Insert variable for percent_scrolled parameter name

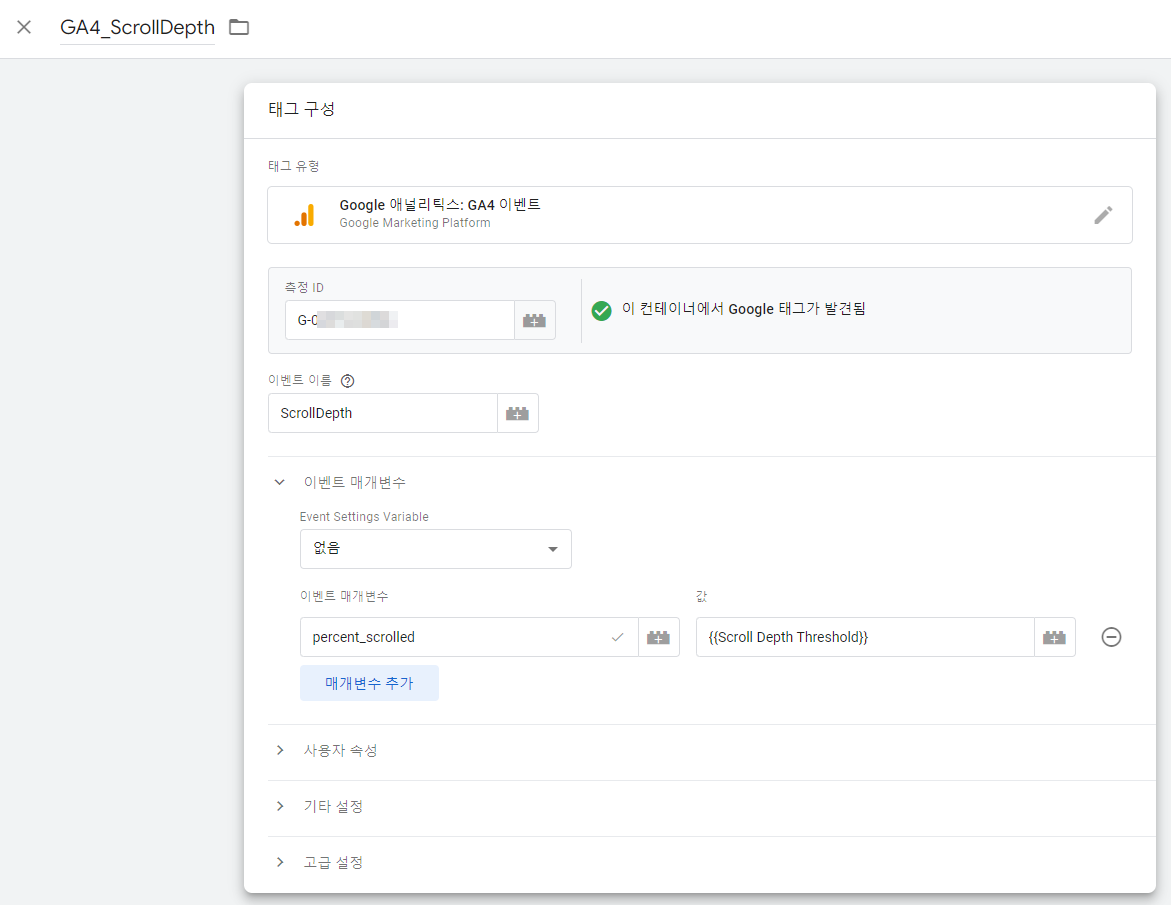(659, 637)
